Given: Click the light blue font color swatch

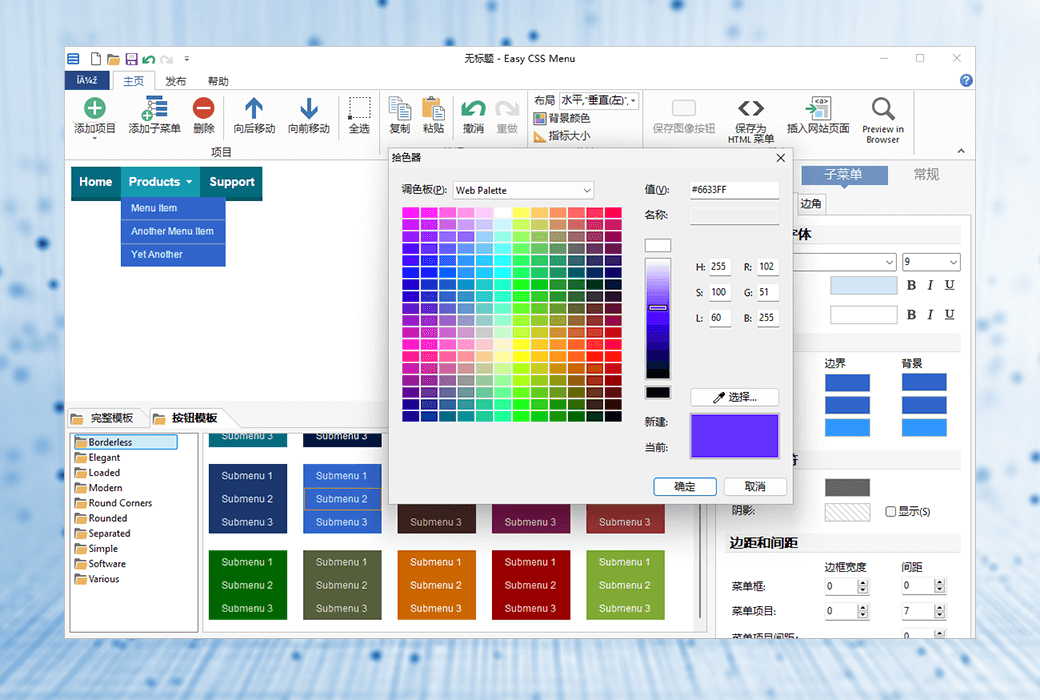Looking at the screenshot, I should click(864, 285).
